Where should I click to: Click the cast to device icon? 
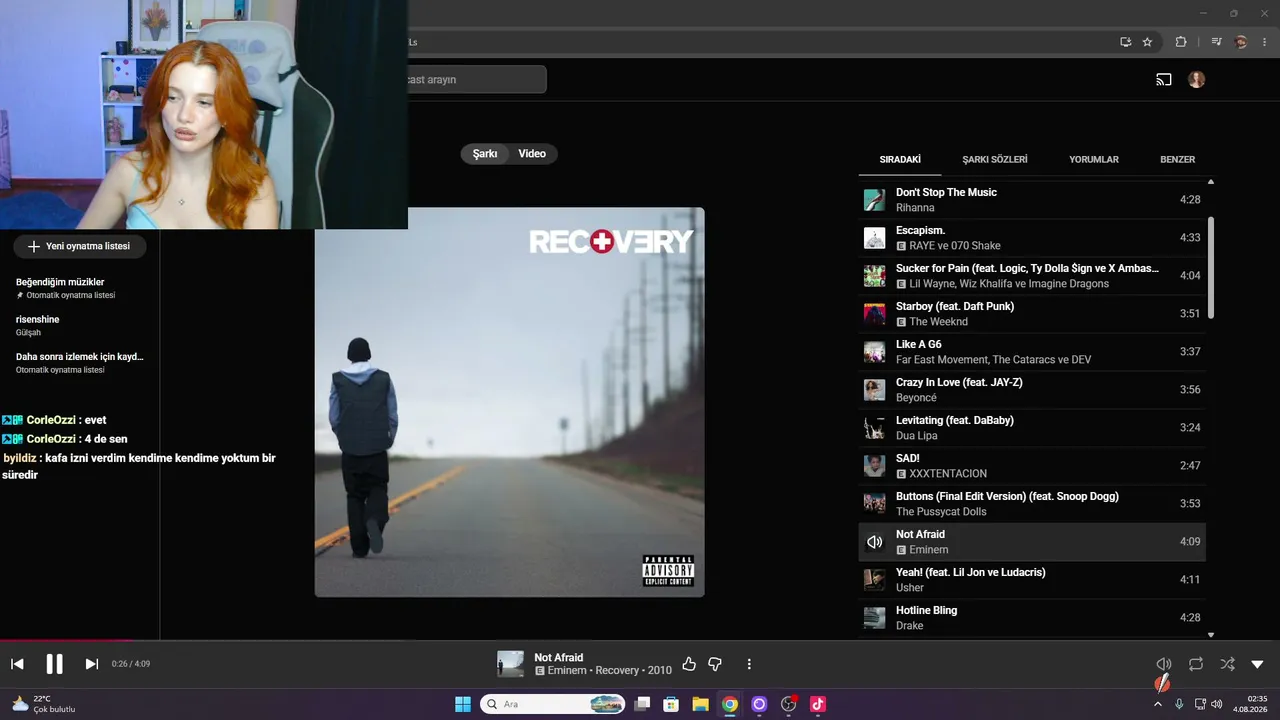pyautogui.click(x=1164, y=80)
